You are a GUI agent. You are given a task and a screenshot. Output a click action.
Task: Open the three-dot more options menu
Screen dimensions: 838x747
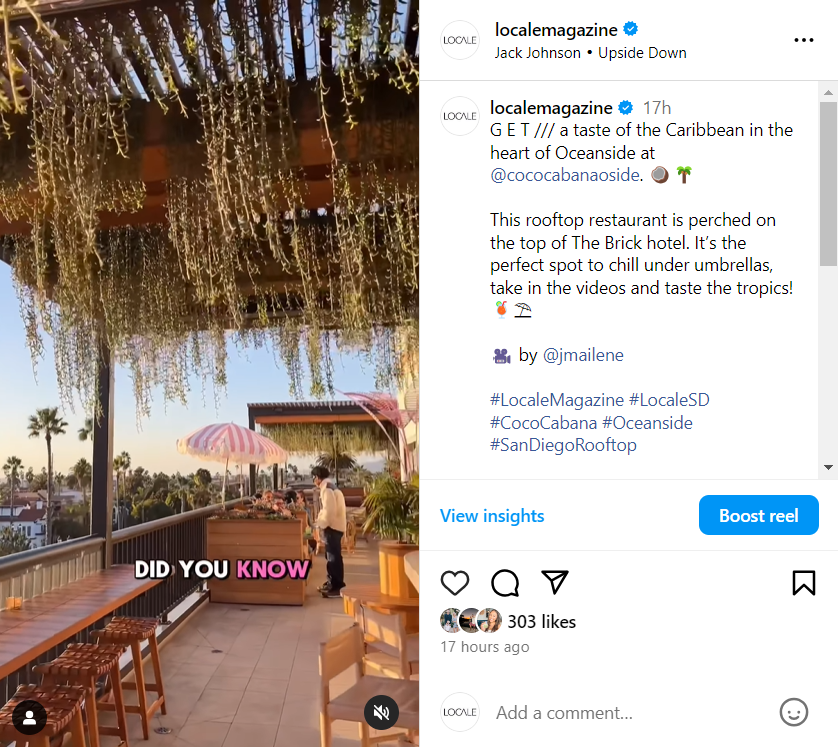click(804, 40)
